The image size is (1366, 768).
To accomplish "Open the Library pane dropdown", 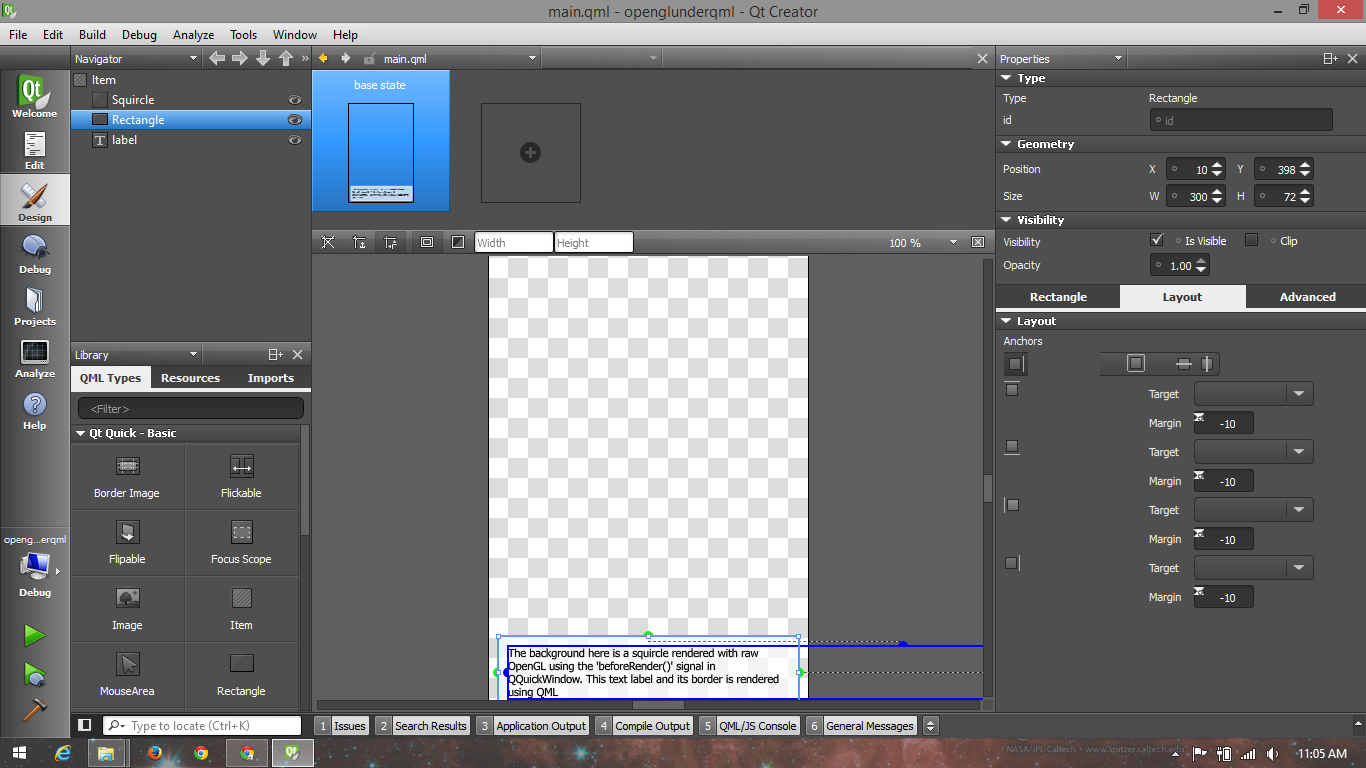I will point(194,355).
